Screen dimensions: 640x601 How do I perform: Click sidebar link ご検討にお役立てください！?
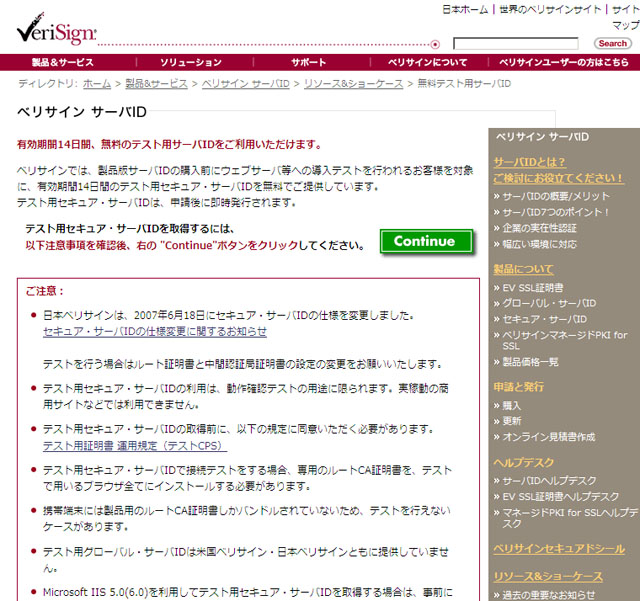(x=558, y=178)
